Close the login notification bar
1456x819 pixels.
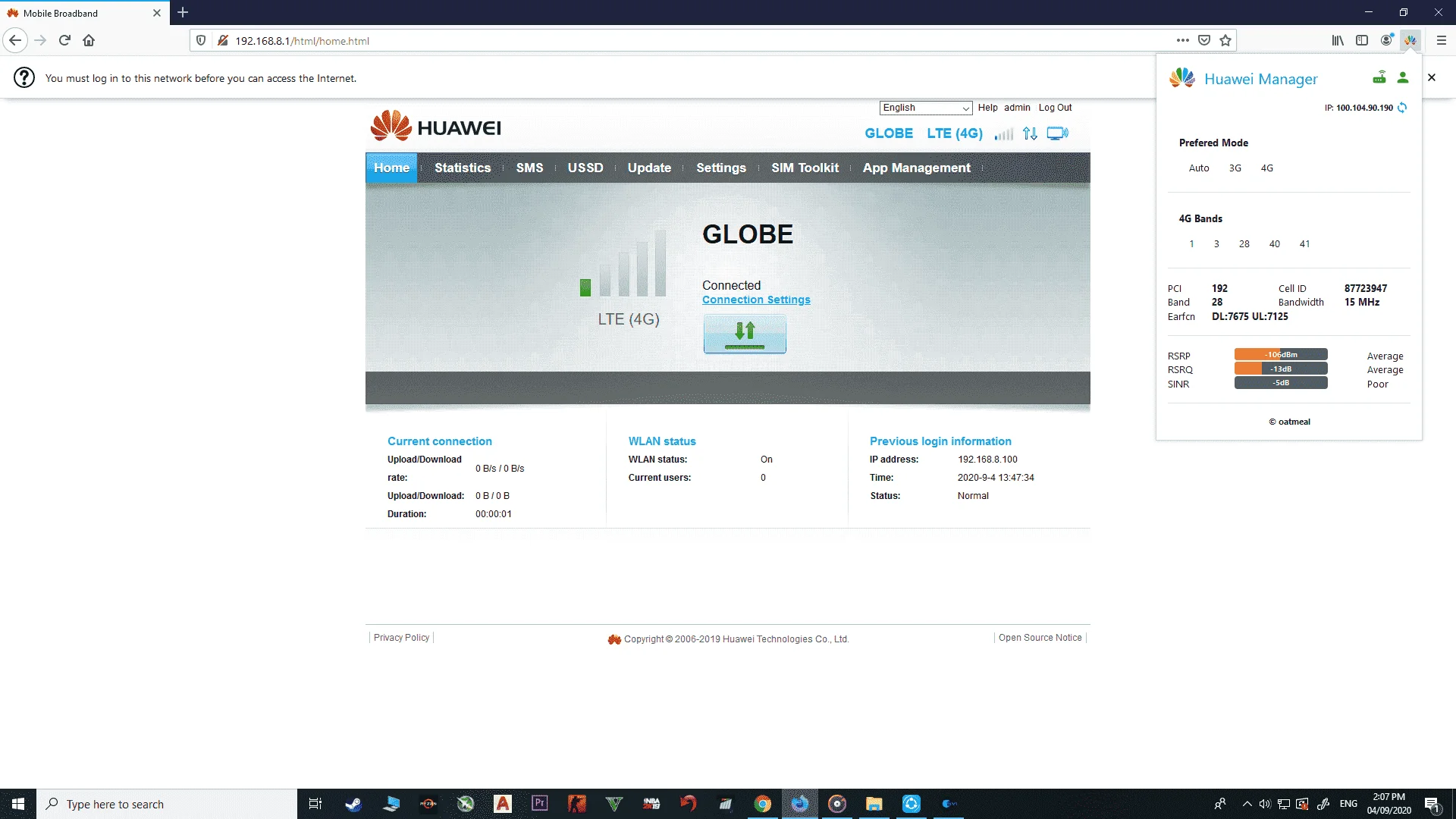tap(1432, 77)
